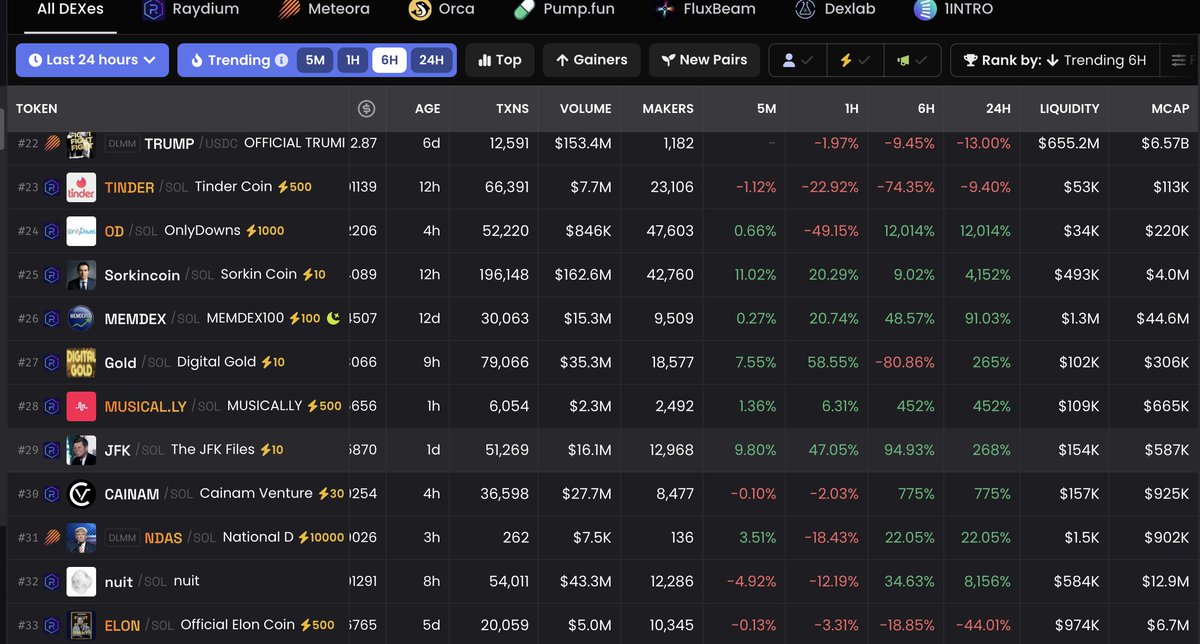Open the Raydium DEX tab
Screen dimensions: 1200x644
point(191,9)
